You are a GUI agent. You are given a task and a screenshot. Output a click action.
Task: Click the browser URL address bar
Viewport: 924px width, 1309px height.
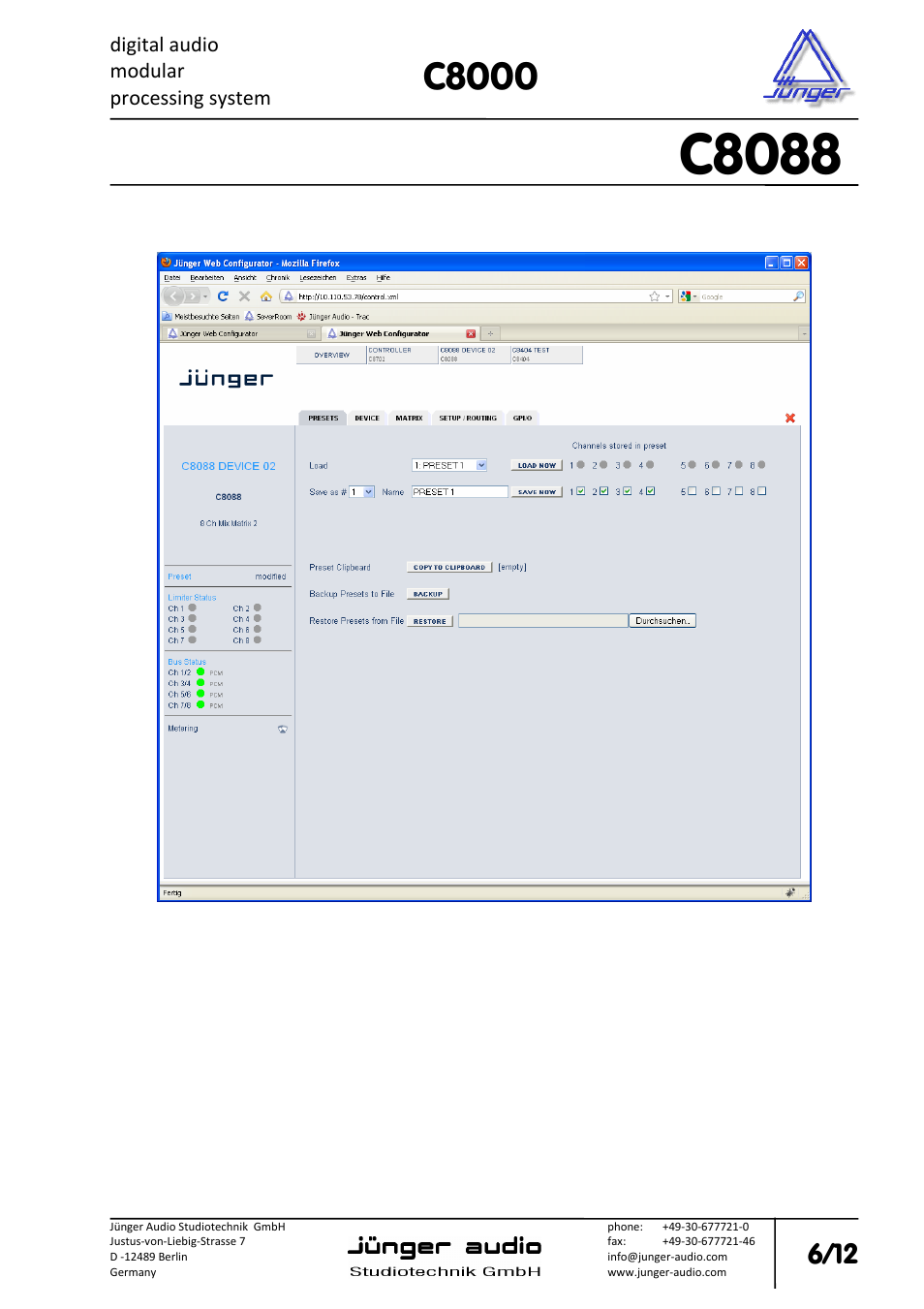[475, 296]
